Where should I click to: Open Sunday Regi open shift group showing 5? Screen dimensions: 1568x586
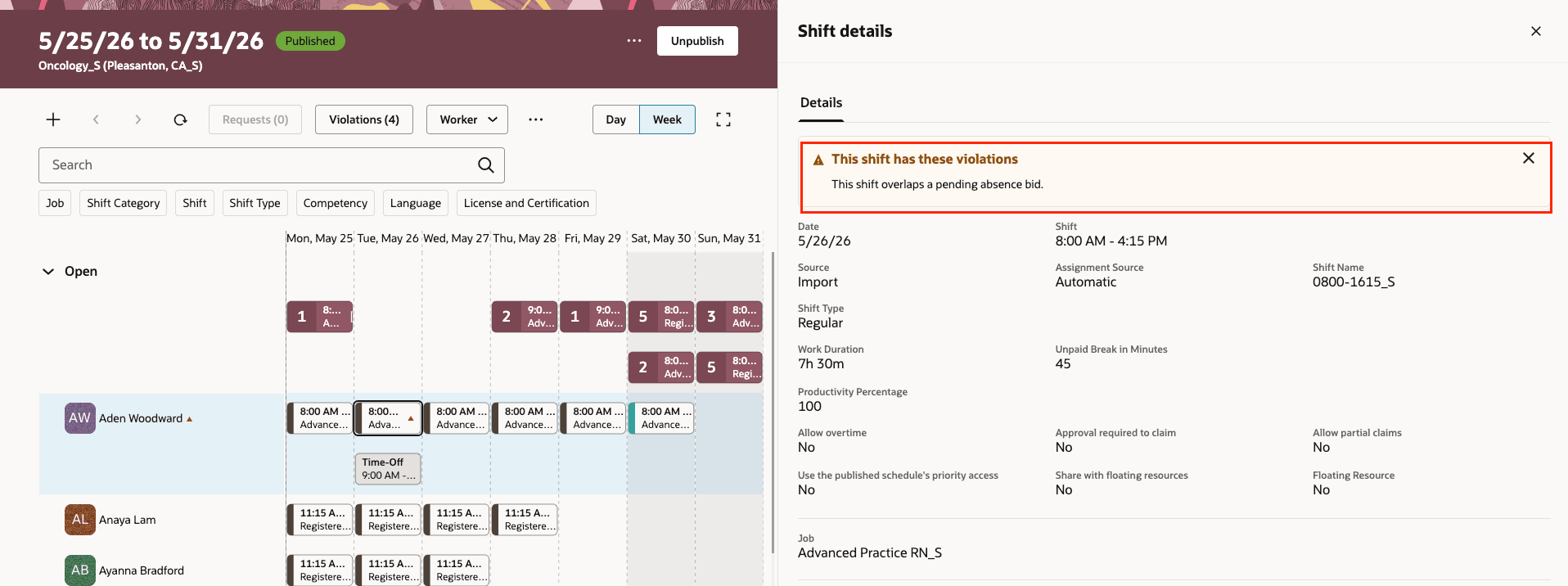(x=730, y=367)
